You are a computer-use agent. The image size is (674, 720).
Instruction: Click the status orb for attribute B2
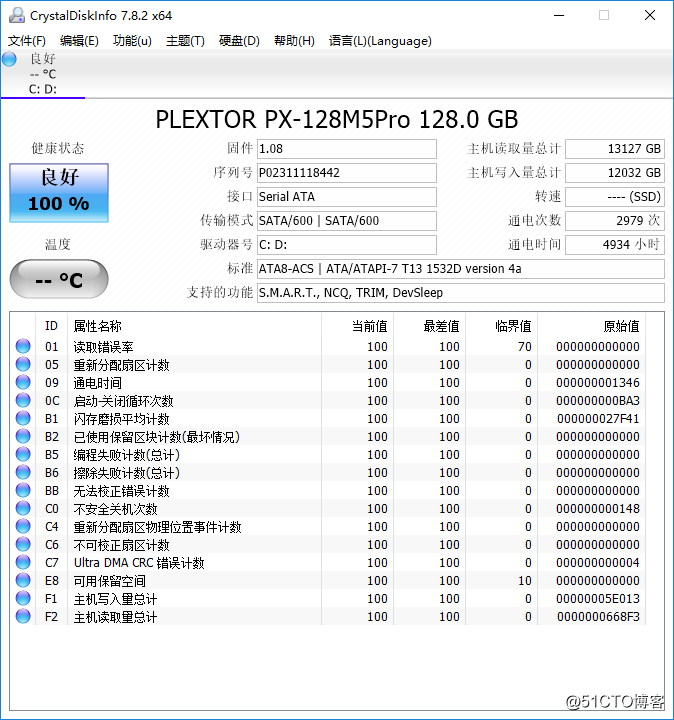coord(23,436)
